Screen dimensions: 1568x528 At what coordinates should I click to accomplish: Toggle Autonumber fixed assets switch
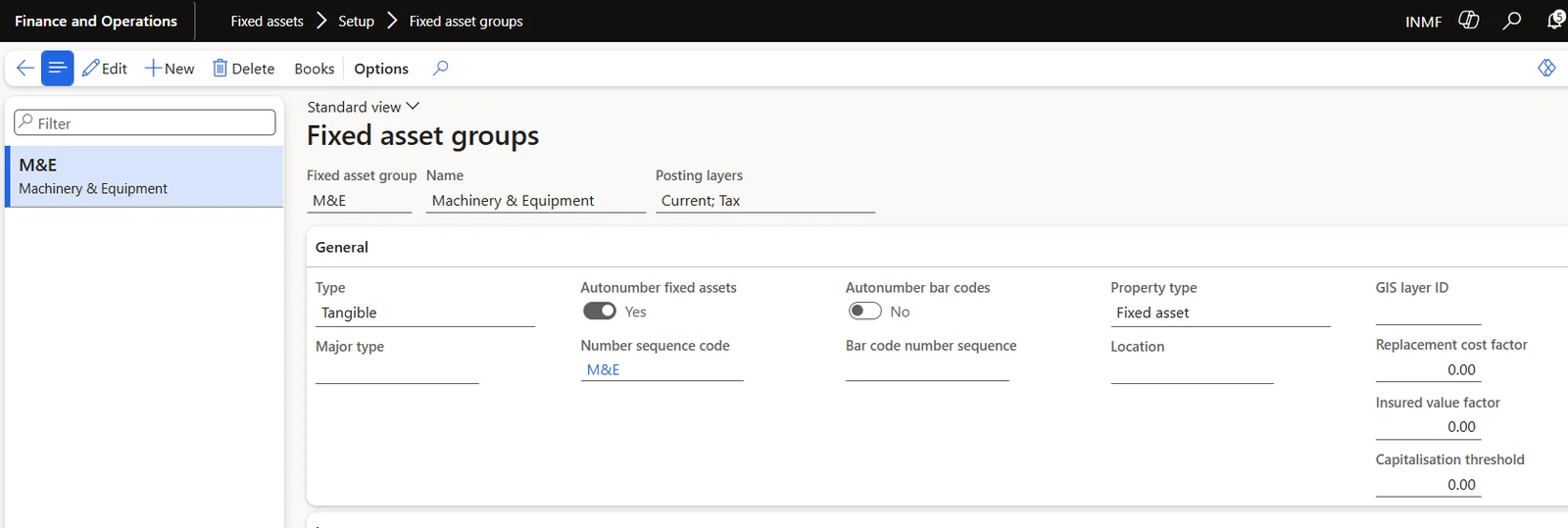600,311
